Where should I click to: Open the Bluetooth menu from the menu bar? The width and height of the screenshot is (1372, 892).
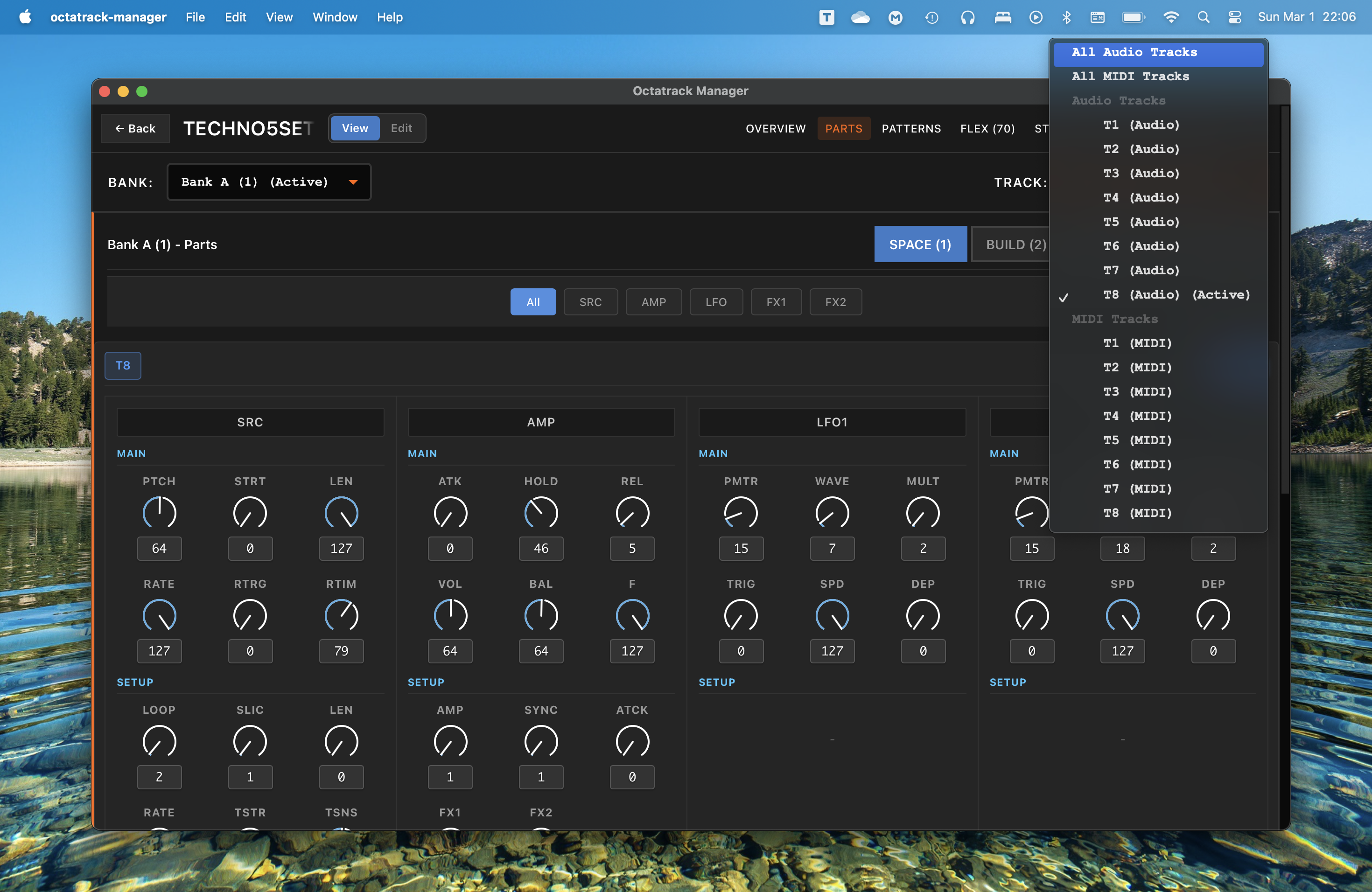pyautogui.click(x=1066, y=17)
